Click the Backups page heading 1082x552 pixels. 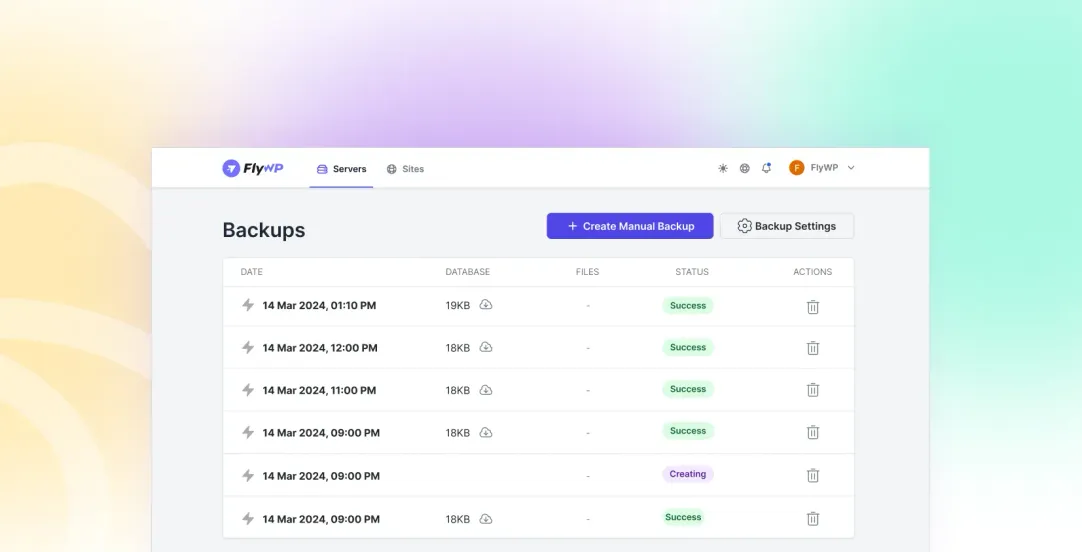(x=264, y=230)
